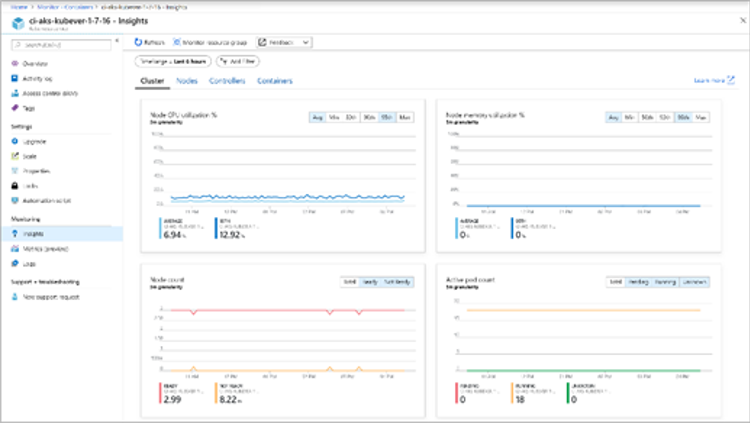This screenshot has height=423, width=750.
Task: Toggle Min in Node CPU utilization chart
Action: click(x=334, y=117)
